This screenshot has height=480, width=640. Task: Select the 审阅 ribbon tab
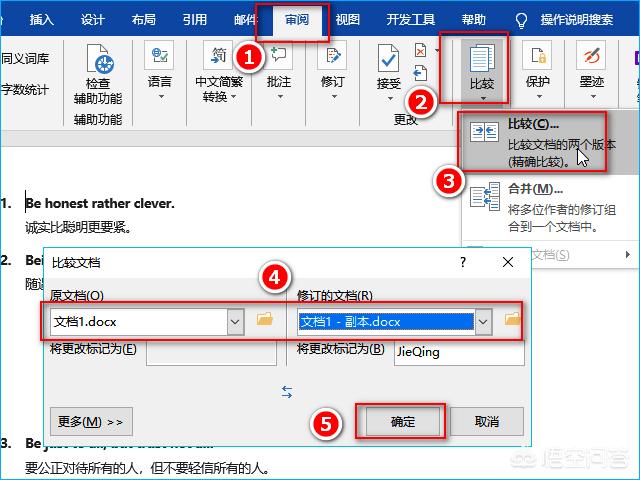(x=297, y=19)
